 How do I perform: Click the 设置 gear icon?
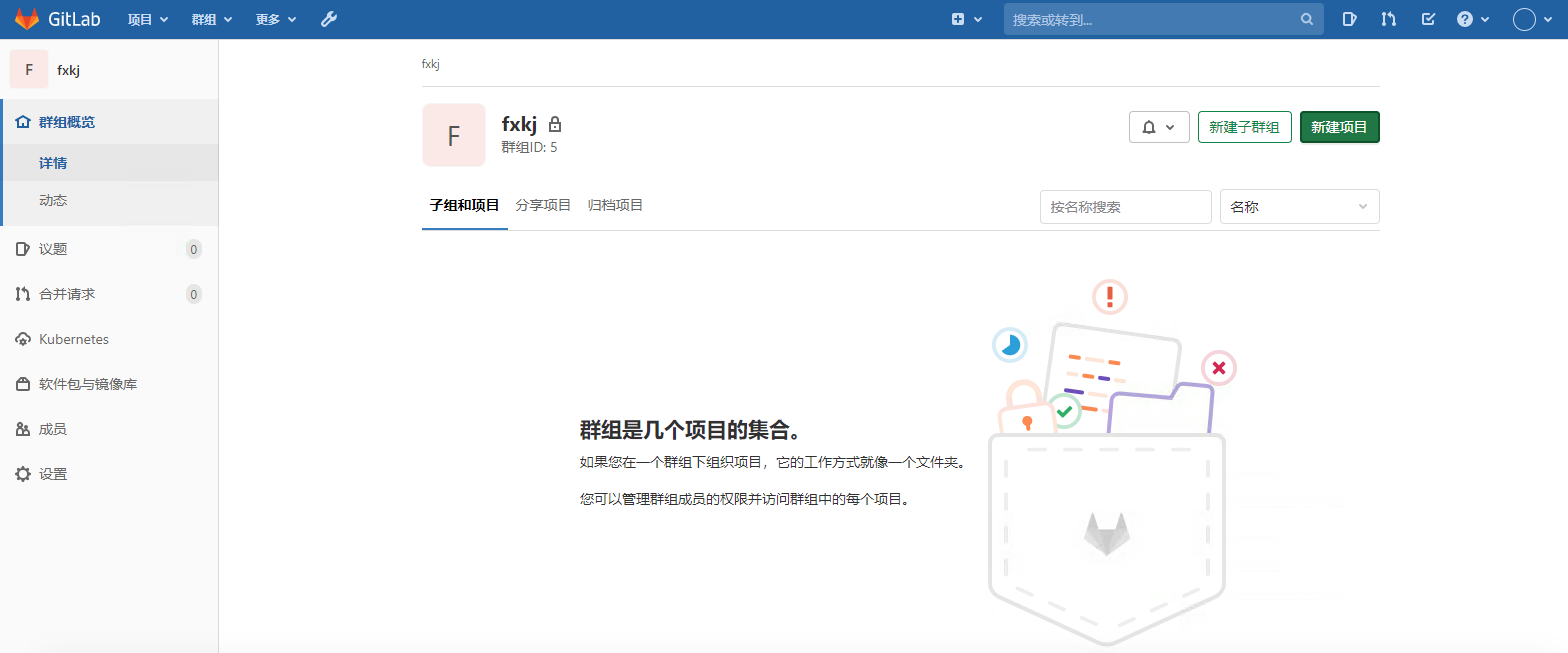pos(23,474)
